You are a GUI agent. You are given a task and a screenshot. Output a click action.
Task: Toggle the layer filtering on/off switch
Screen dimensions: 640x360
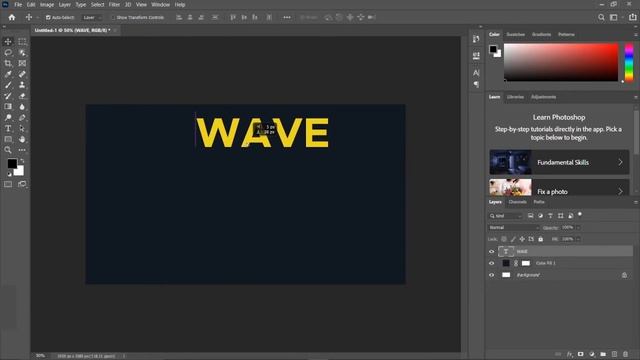(580, 215)
